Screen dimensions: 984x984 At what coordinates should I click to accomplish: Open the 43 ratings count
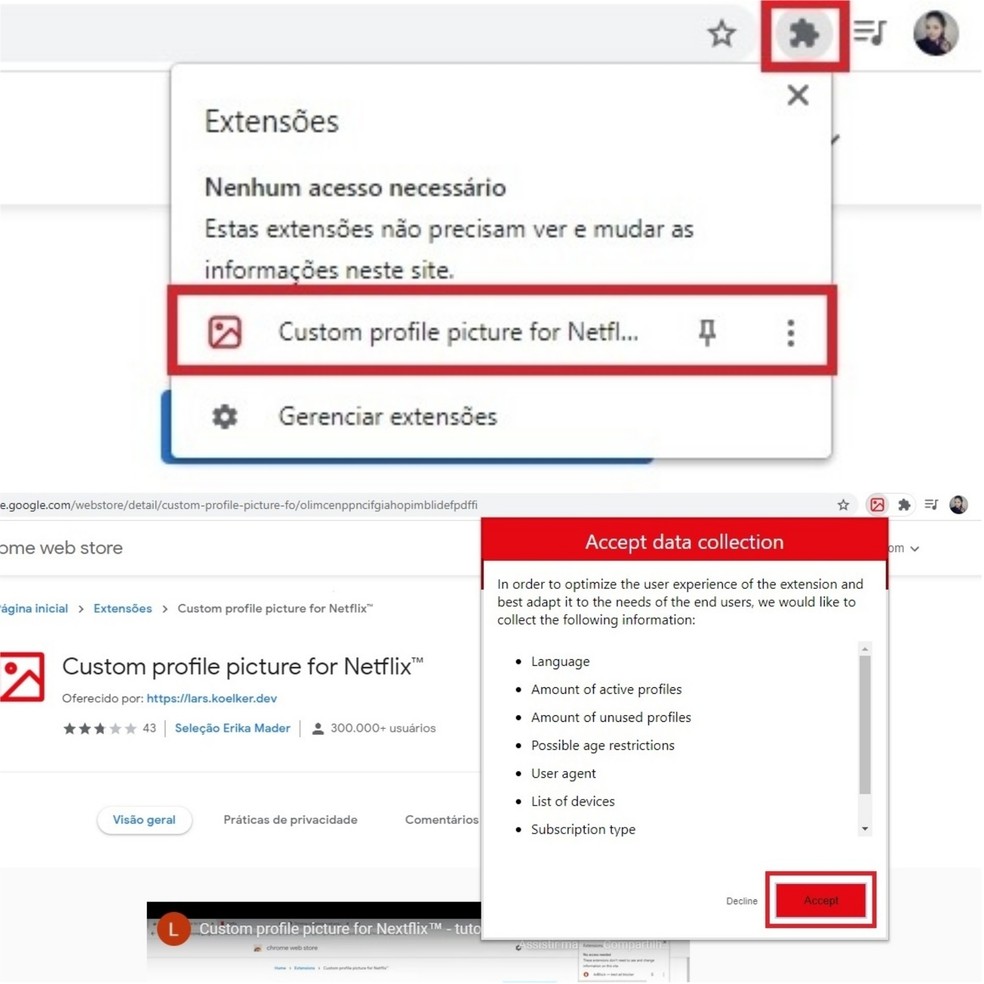pos(149,729)
